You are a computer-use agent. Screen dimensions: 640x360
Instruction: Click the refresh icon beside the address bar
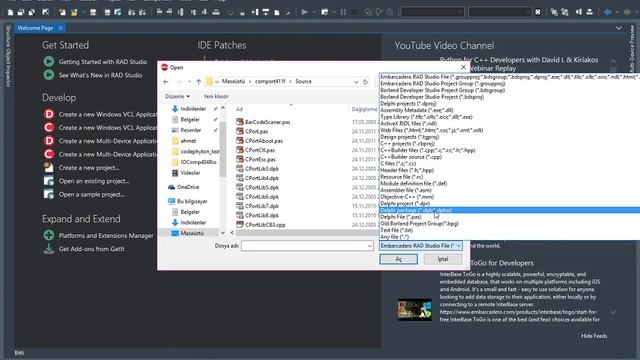(x=365, y=82)
